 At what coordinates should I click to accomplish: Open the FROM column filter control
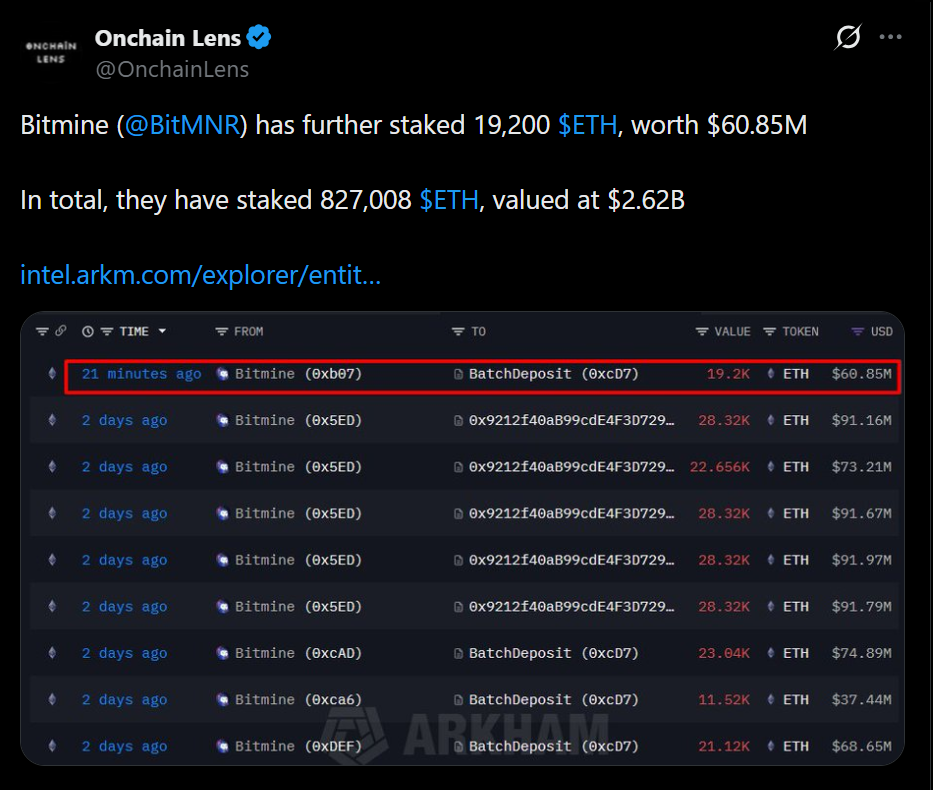pos(222,331)
